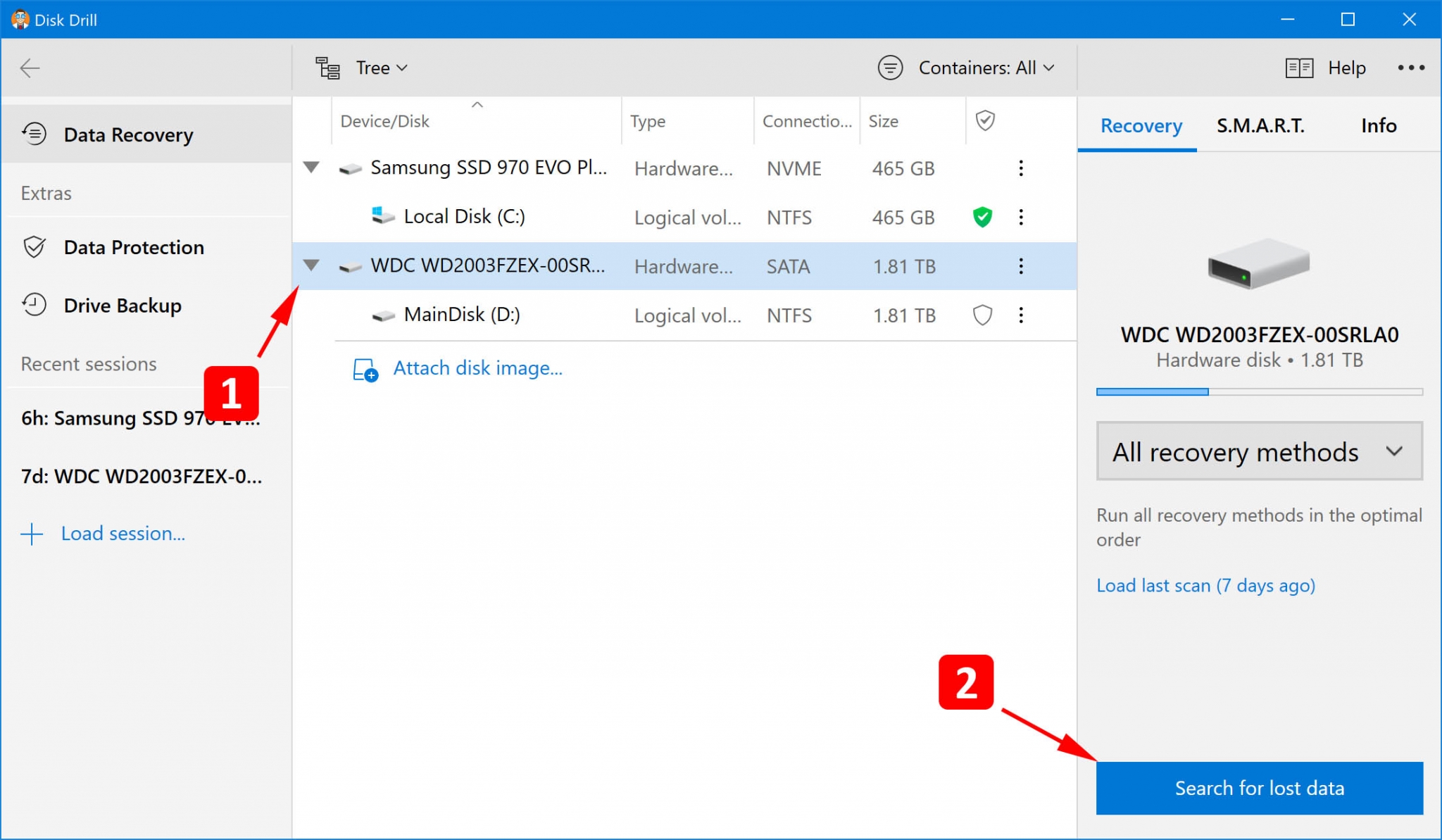This screenshot has height=840, width=1442.
Task: Click the MainDisk (D:) drive icon
Action: coord(383,316)
